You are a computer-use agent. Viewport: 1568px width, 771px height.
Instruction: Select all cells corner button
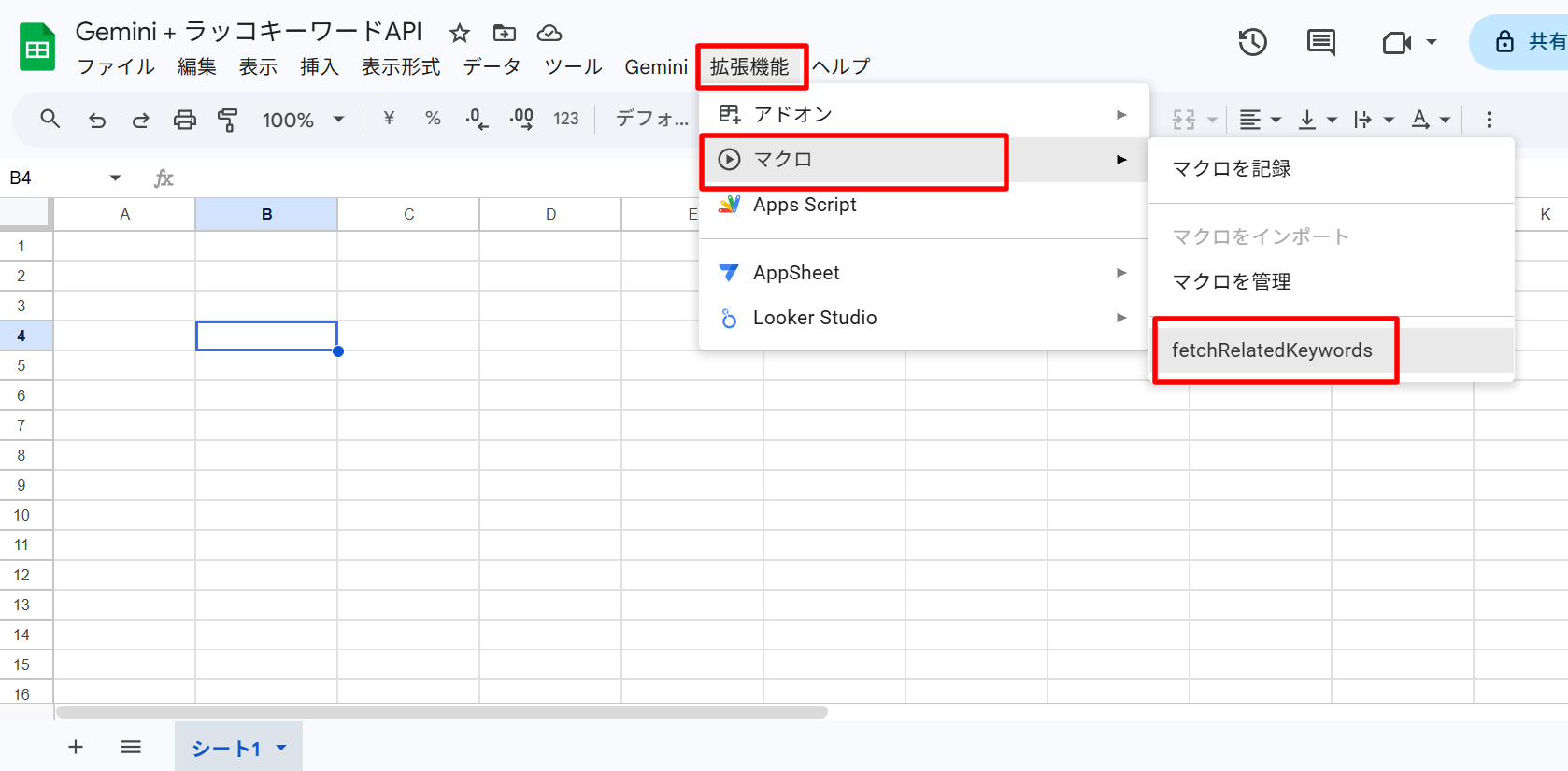point(24,212)
